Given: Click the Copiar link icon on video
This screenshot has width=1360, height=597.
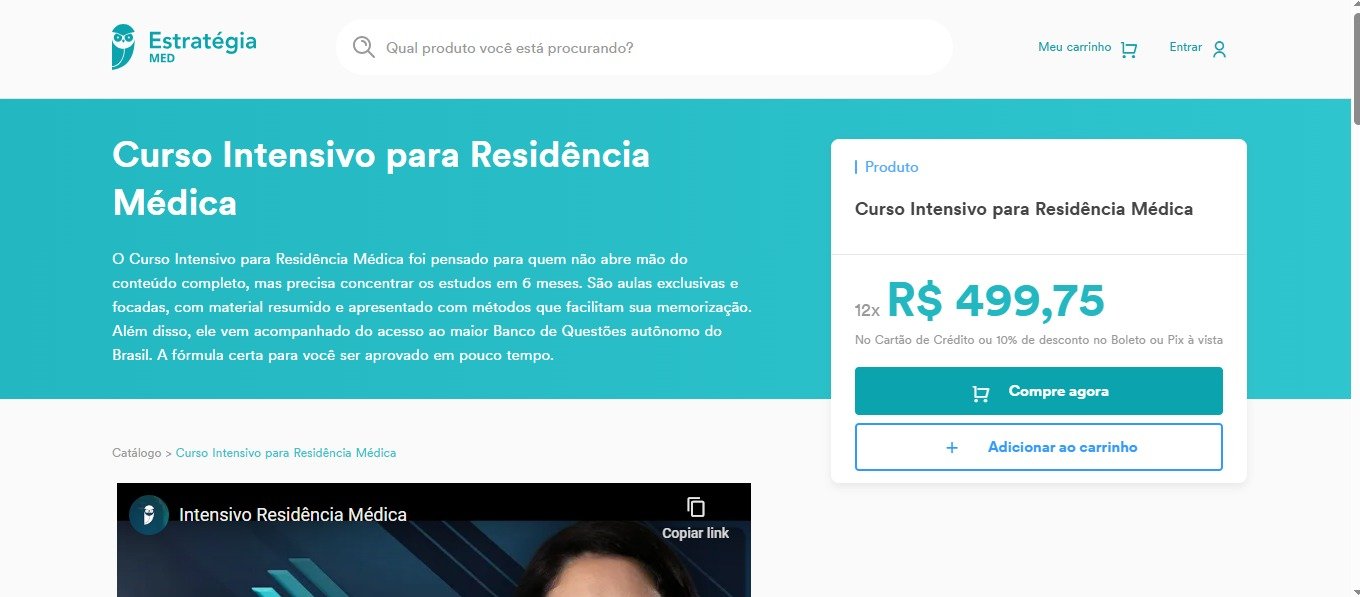Looking at the screenshot, I should [x=696, y=507].
